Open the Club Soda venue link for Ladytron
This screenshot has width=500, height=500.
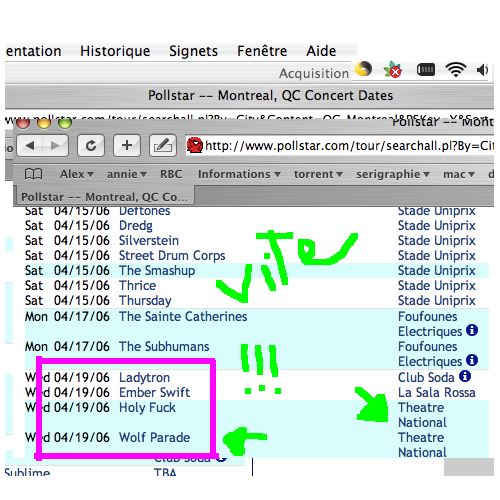(426, 377)
